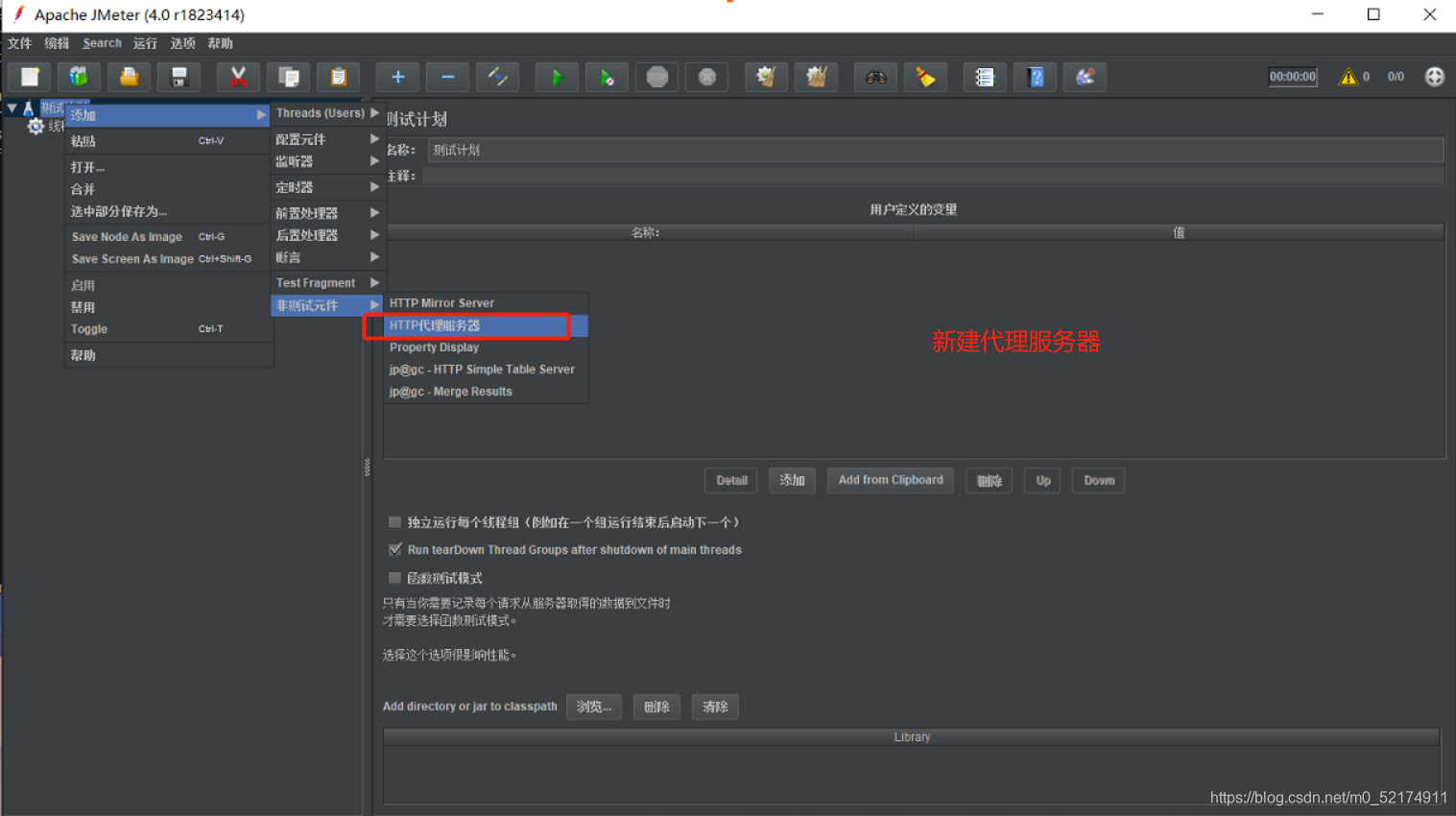
Task: Expand the 添加 submenu
Action: point(168,115)
